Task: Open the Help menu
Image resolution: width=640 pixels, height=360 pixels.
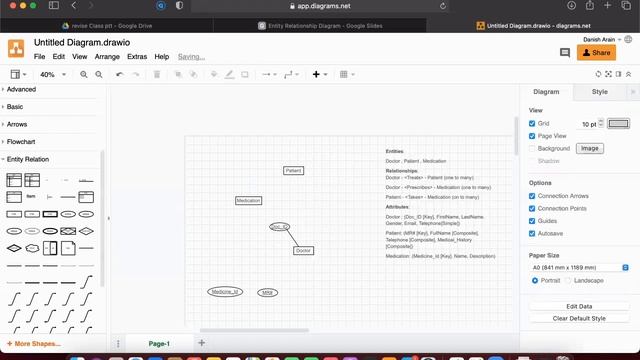Action: click(x=162, y=57)
